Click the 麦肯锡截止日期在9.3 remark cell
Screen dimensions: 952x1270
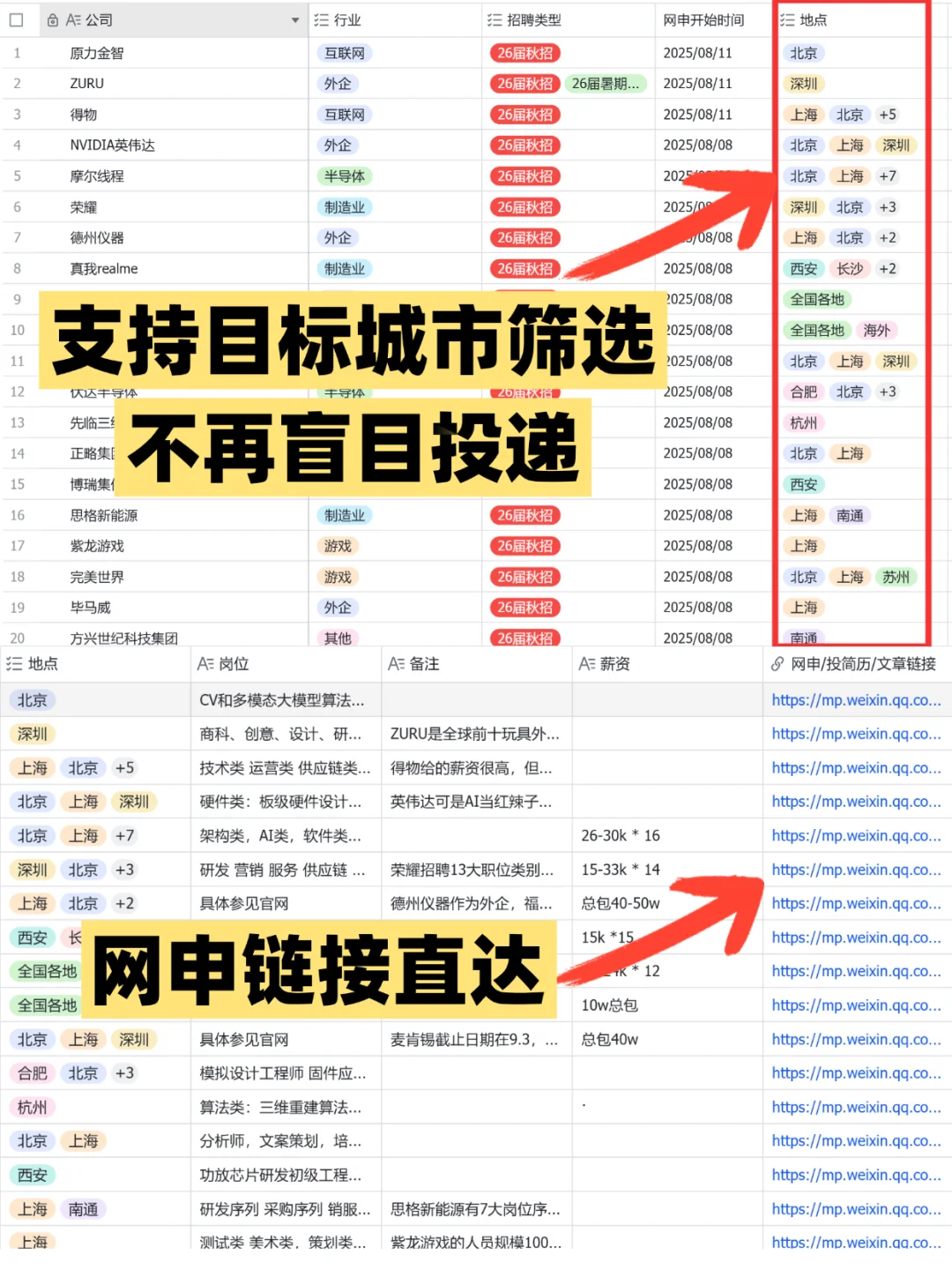tap(474, 1040)
